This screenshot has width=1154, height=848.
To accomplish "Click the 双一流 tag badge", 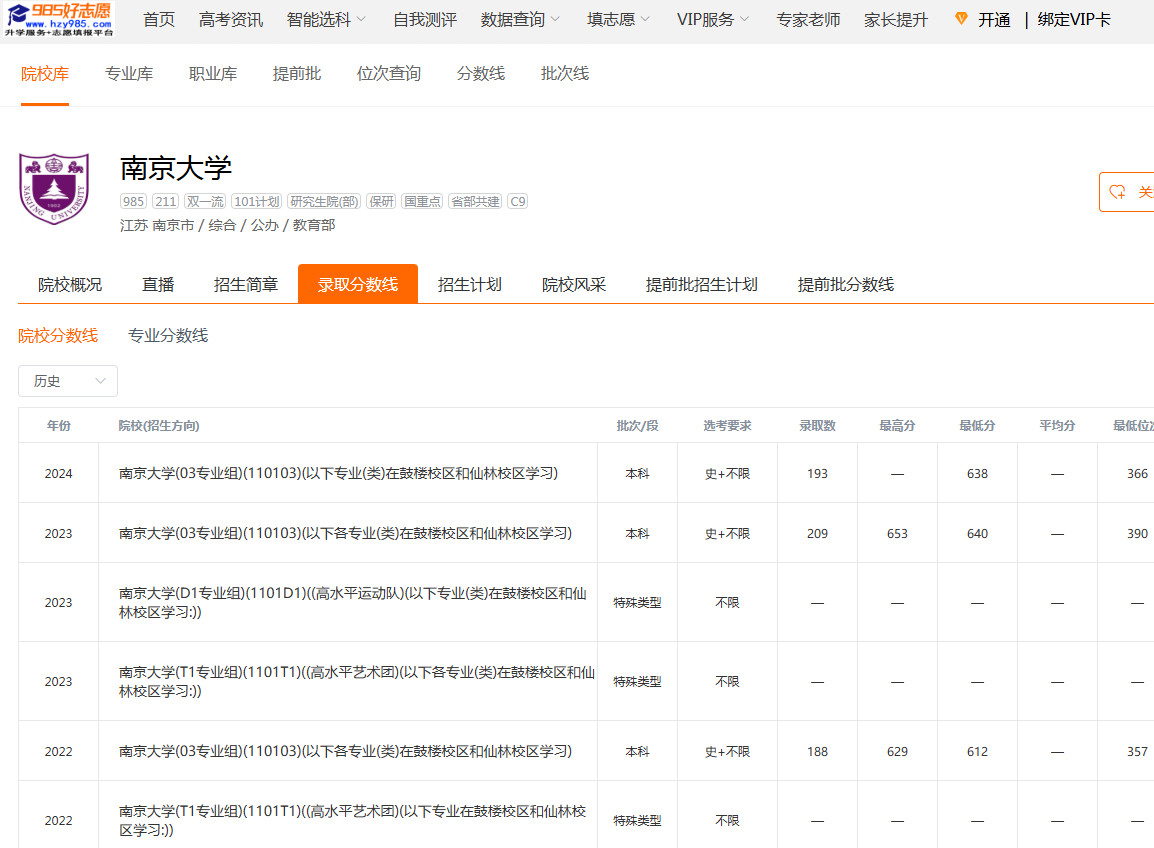I will pyautogui.click(x=205, y=202).
